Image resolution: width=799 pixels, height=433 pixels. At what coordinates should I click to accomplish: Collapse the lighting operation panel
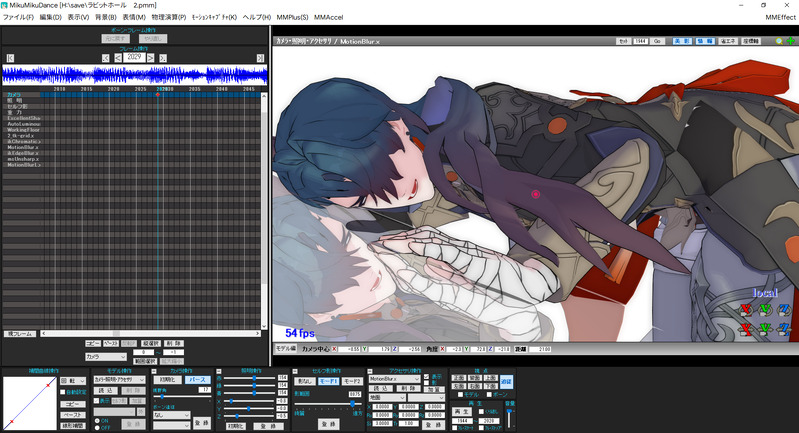click(219, 371)
